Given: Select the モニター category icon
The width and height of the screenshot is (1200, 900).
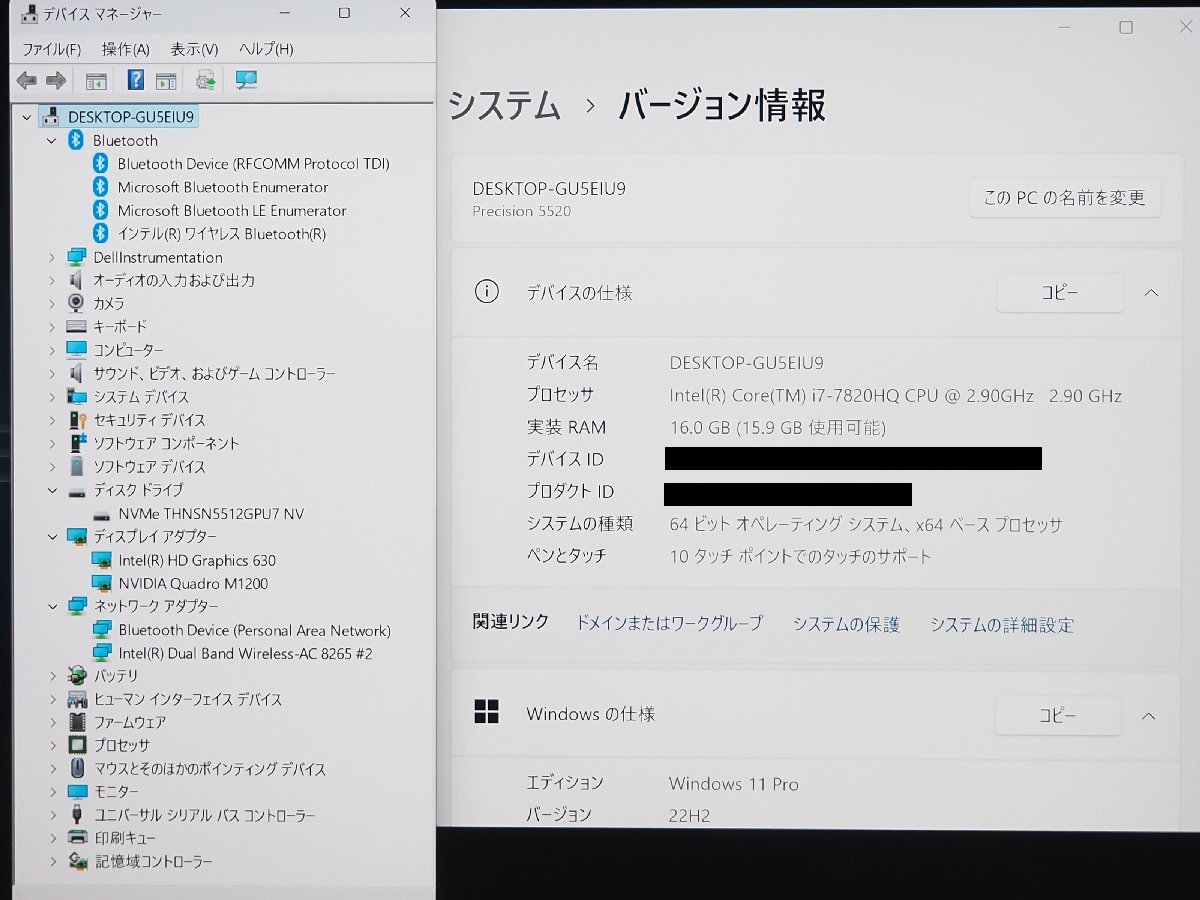Looking at the screenshot, I should (77, 792).
